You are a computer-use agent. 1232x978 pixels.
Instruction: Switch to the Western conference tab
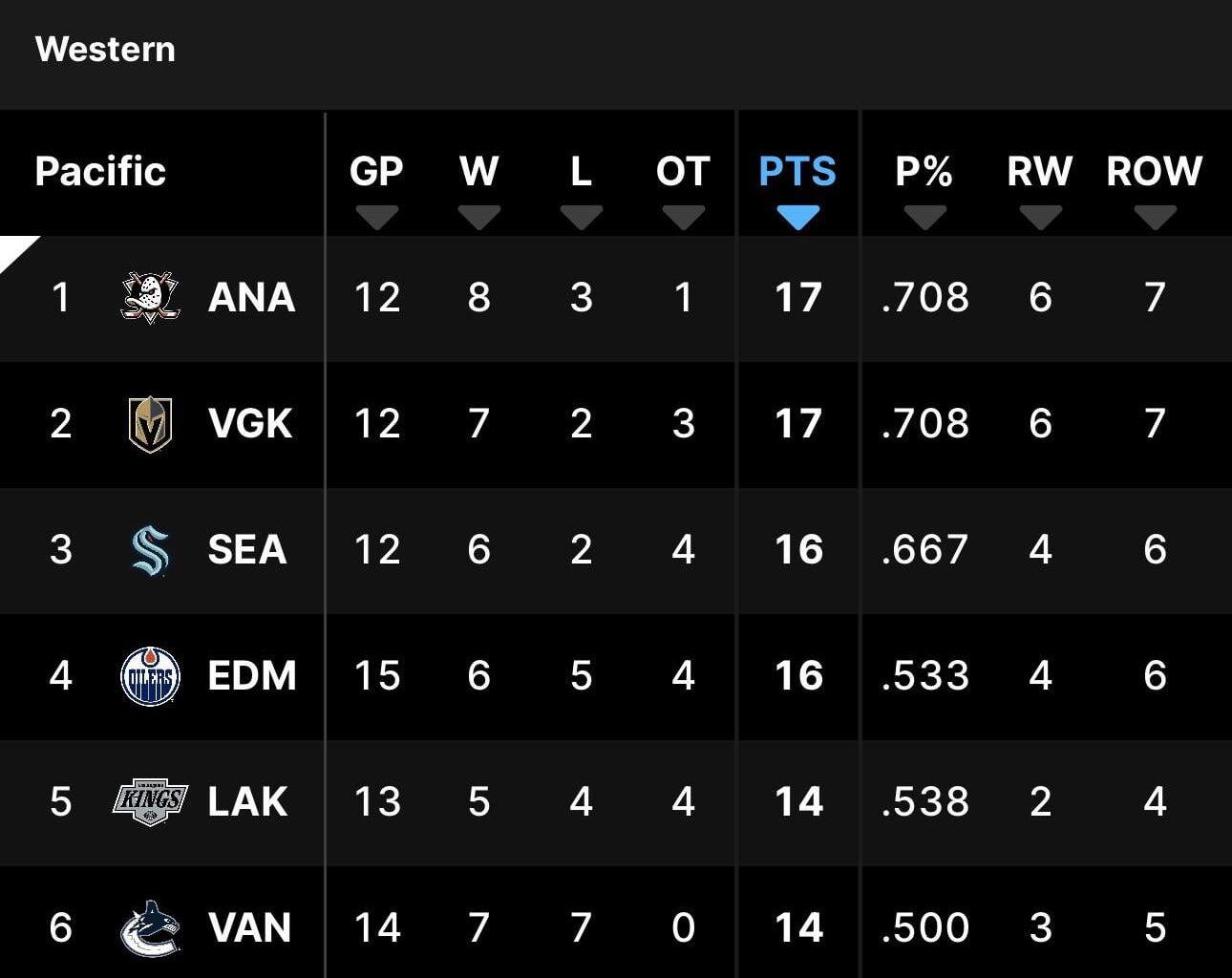(104, 50)
